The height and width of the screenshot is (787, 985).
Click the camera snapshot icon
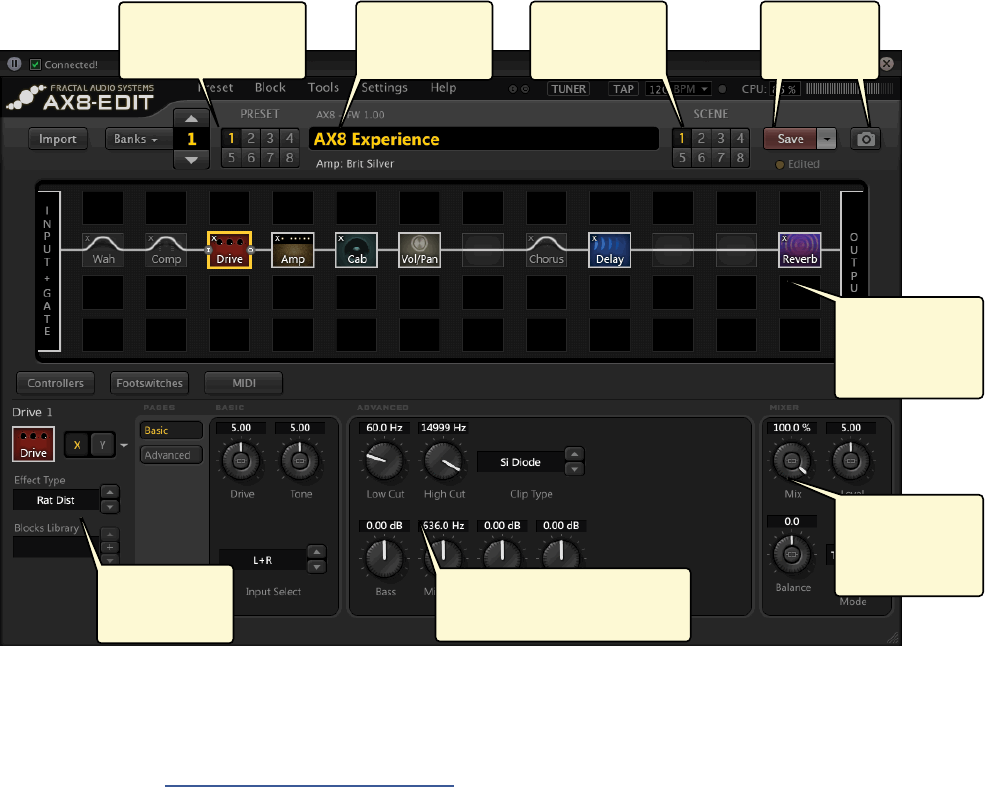pyautogui.click(x=866, y=139)
